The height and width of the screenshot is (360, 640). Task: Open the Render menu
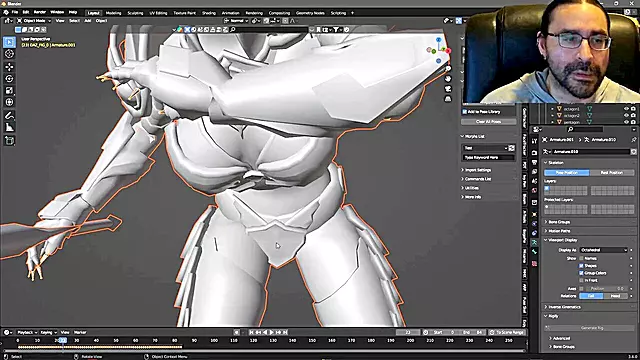[x=40, y=12]
